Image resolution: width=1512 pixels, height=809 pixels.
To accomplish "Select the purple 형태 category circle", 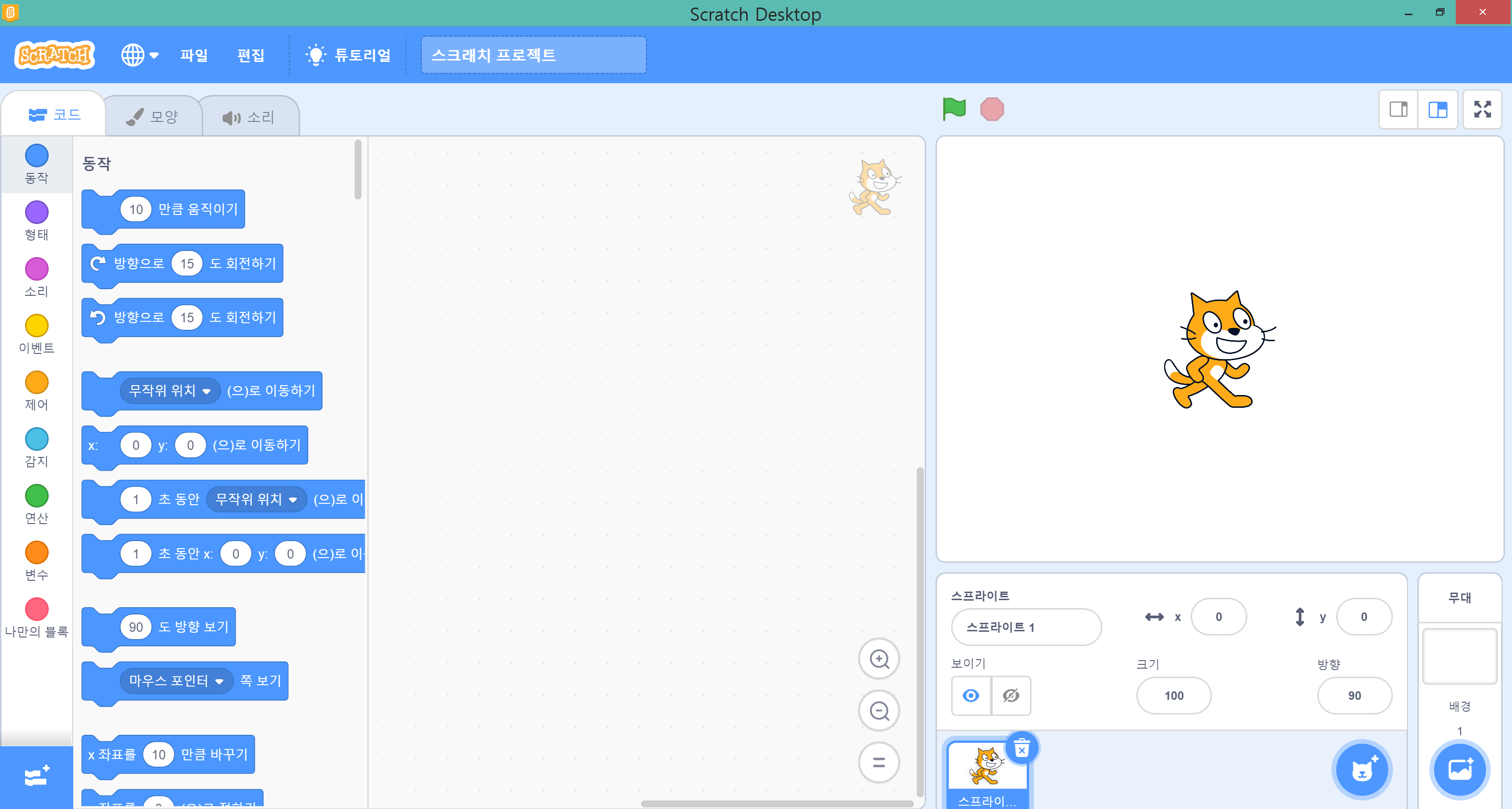I will [x=36, y=213].
